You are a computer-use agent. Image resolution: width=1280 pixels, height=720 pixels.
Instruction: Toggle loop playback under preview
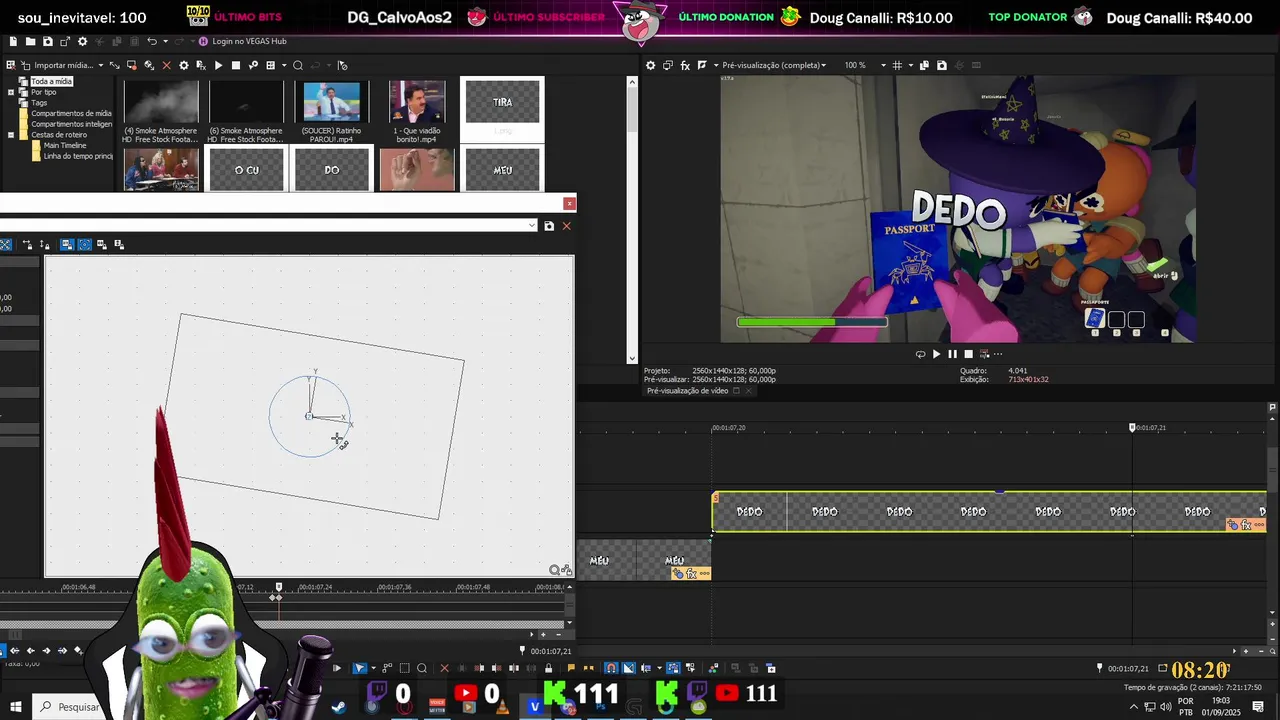click(x=920, y=354)
